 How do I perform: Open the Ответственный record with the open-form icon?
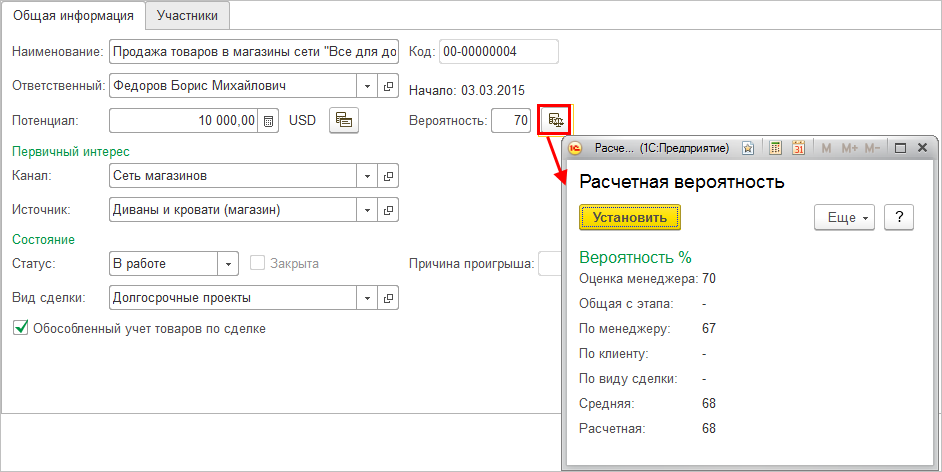[x=389, y=86]
